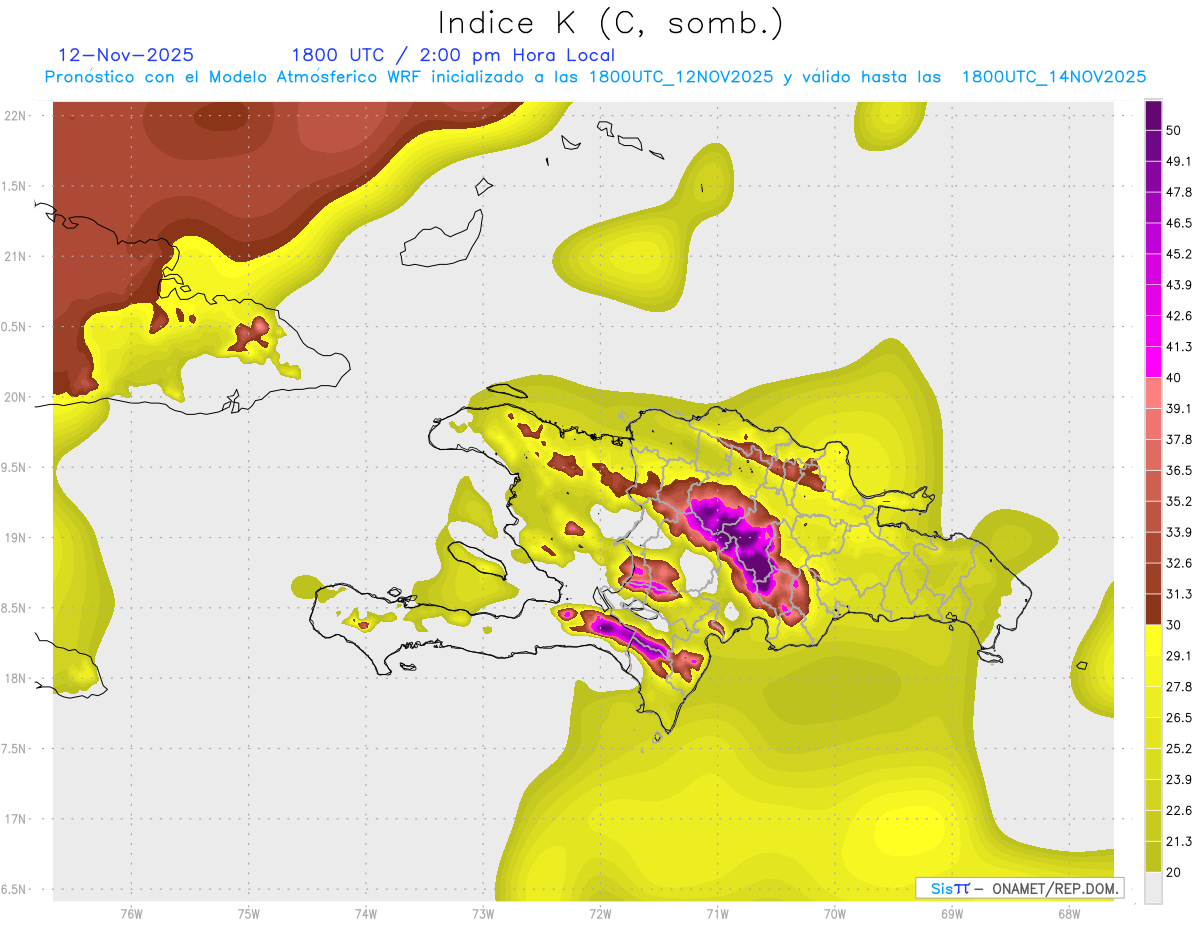Image resolution: width=1200 pixels, height=927 pixels.
Task: Click the dark brown 30 legend band
Action: point(1153,609)
